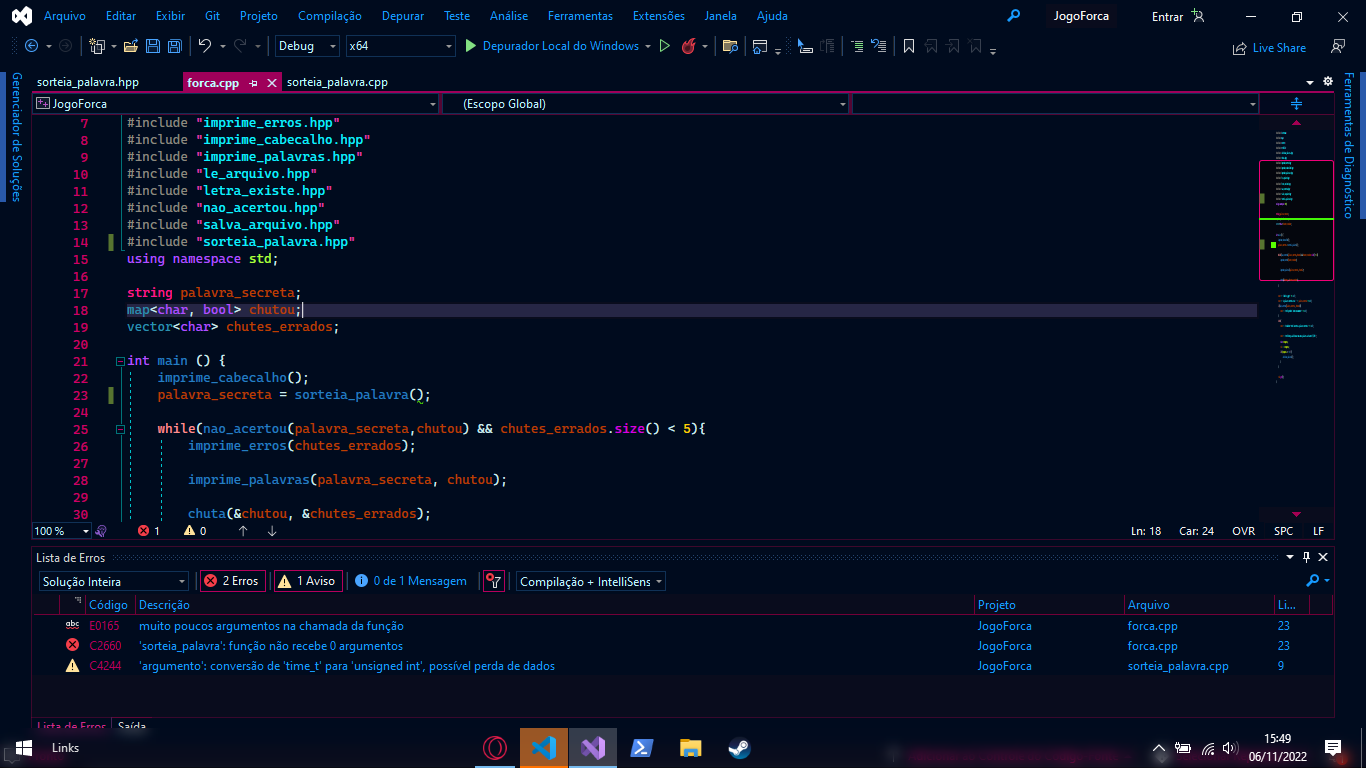Switch to the sorteia_palavra.hpp tab
Screen dimensions: 1366x768
click(x=88, y=82)
